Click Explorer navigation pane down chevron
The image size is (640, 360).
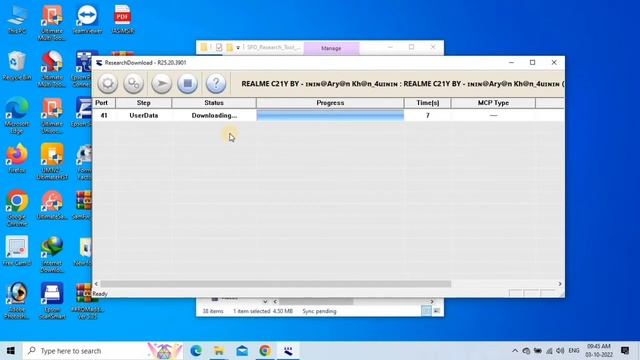tap(265, 302)
